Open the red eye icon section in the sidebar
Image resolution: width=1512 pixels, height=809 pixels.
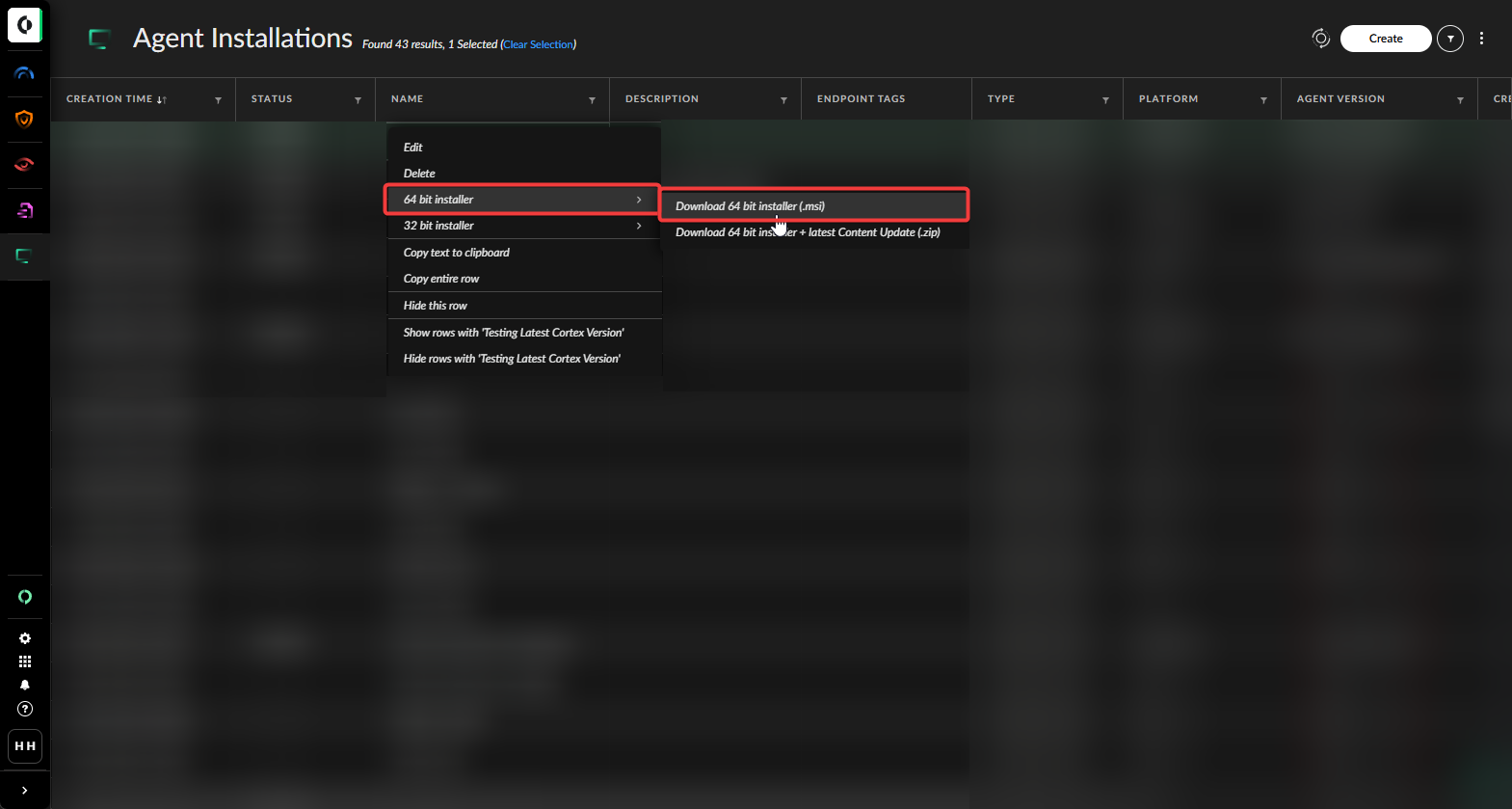tap(24, 164)
